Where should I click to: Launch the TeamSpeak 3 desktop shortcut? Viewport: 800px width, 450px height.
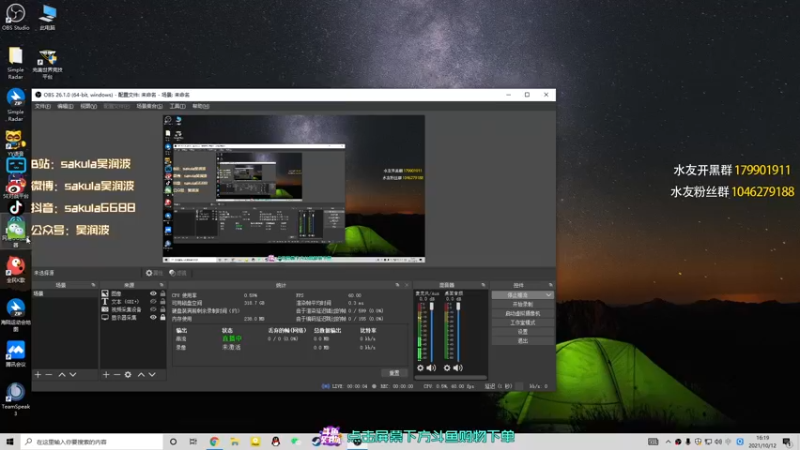(x=15, y=398)
